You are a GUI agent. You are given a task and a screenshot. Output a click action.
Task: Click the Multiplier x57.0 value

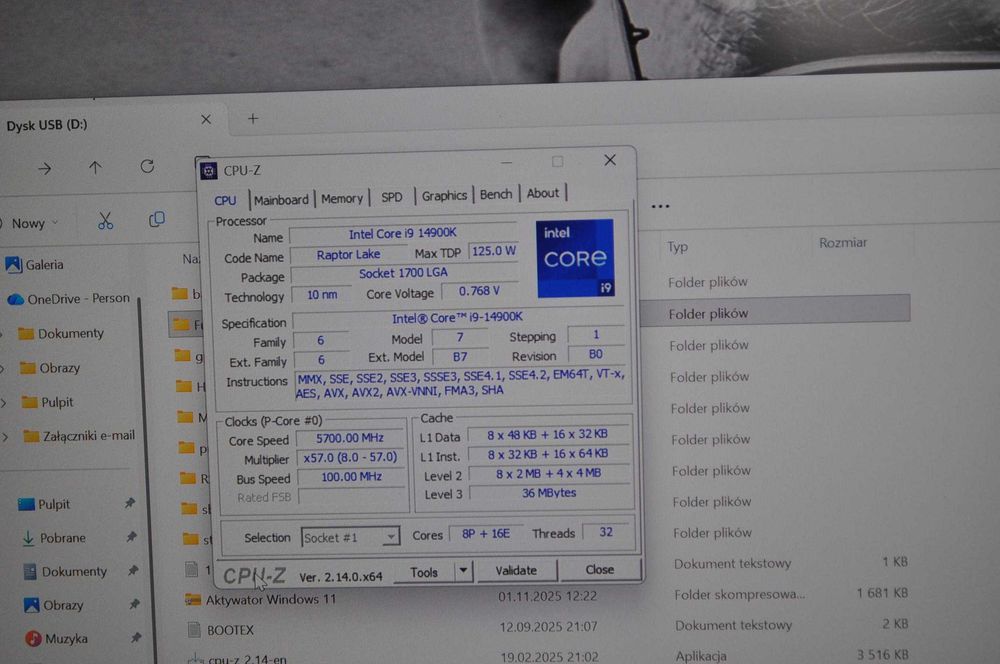[350, 457]
